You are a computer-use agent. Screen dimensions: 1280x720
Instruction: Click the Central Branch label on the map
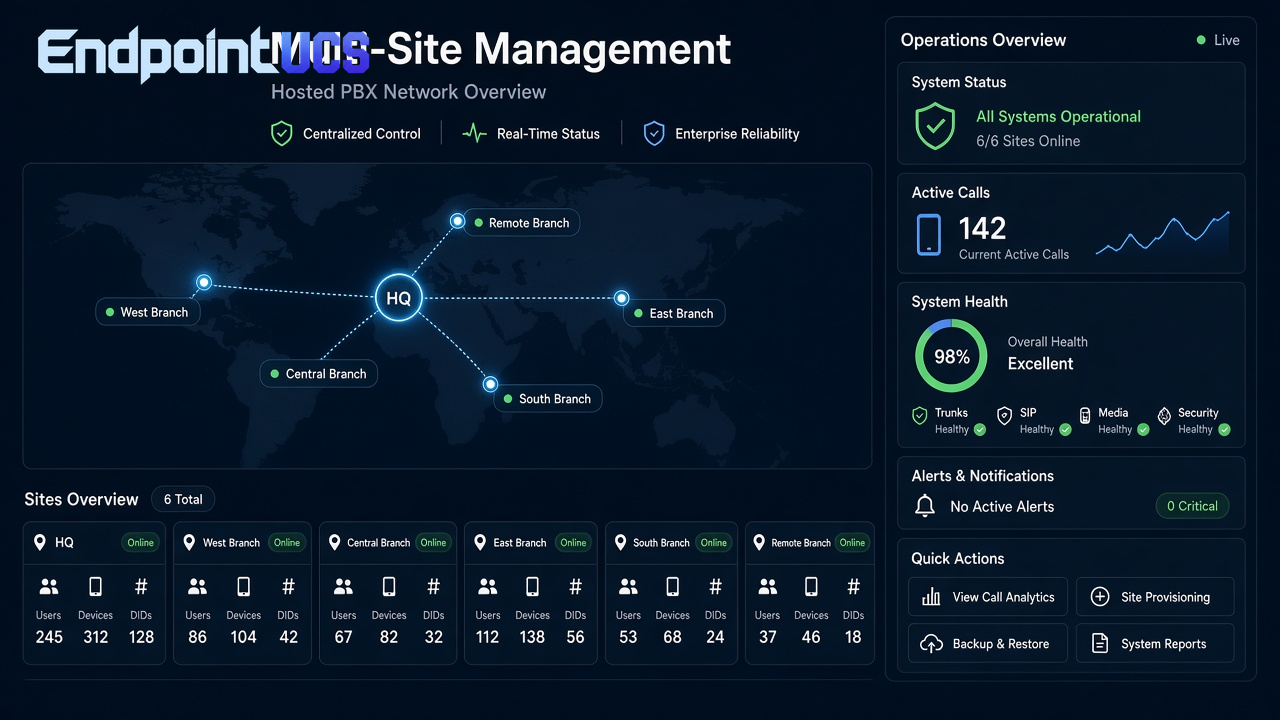[x=319, y=374]
